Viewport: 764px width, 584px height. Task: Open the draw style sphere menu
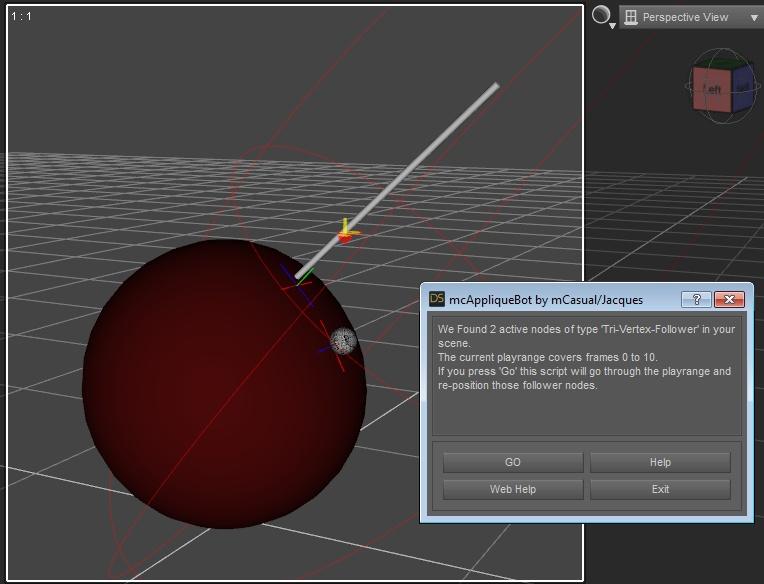coord(603,16)
